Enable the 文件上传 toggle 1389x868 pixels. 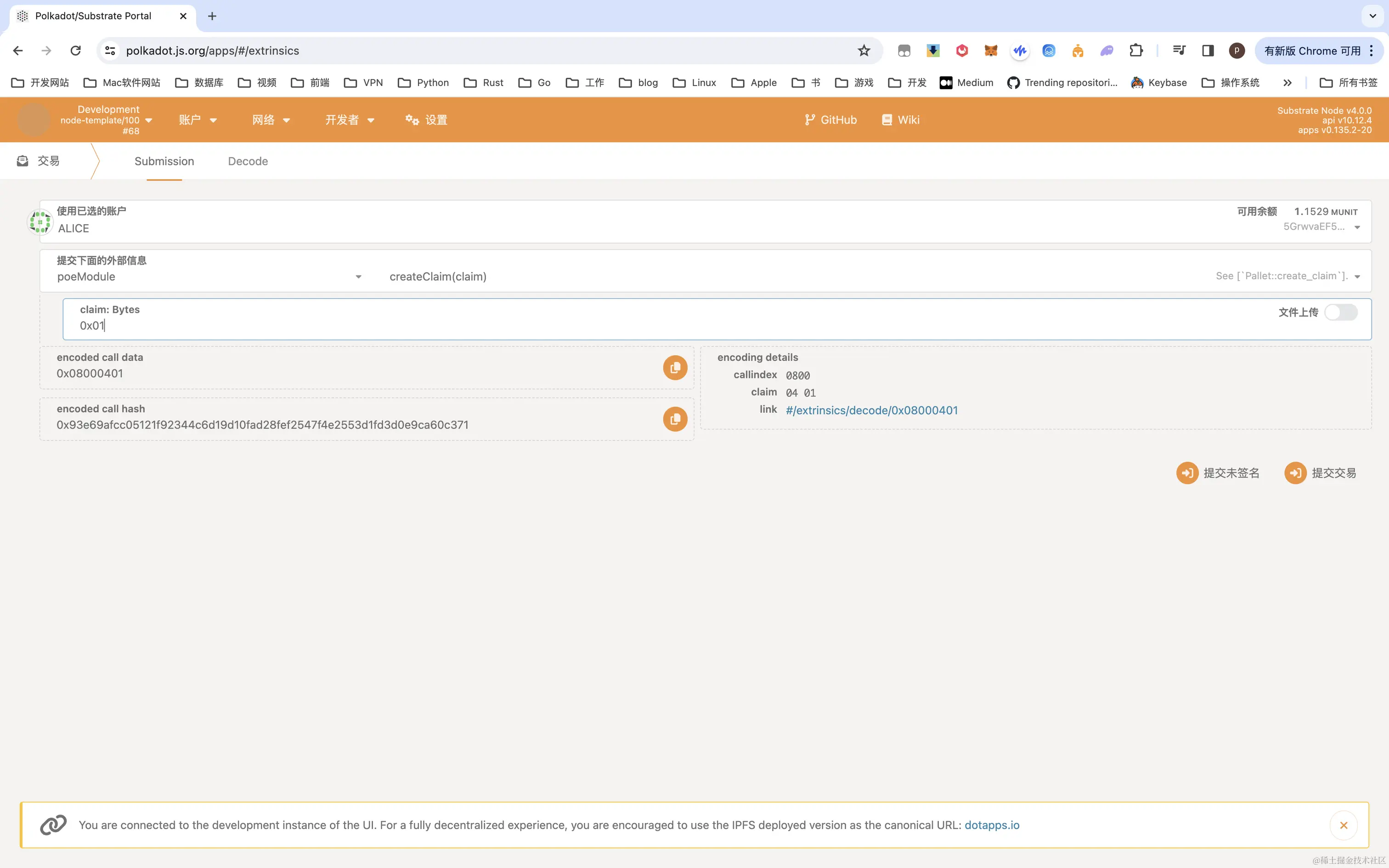(1341, 312)
